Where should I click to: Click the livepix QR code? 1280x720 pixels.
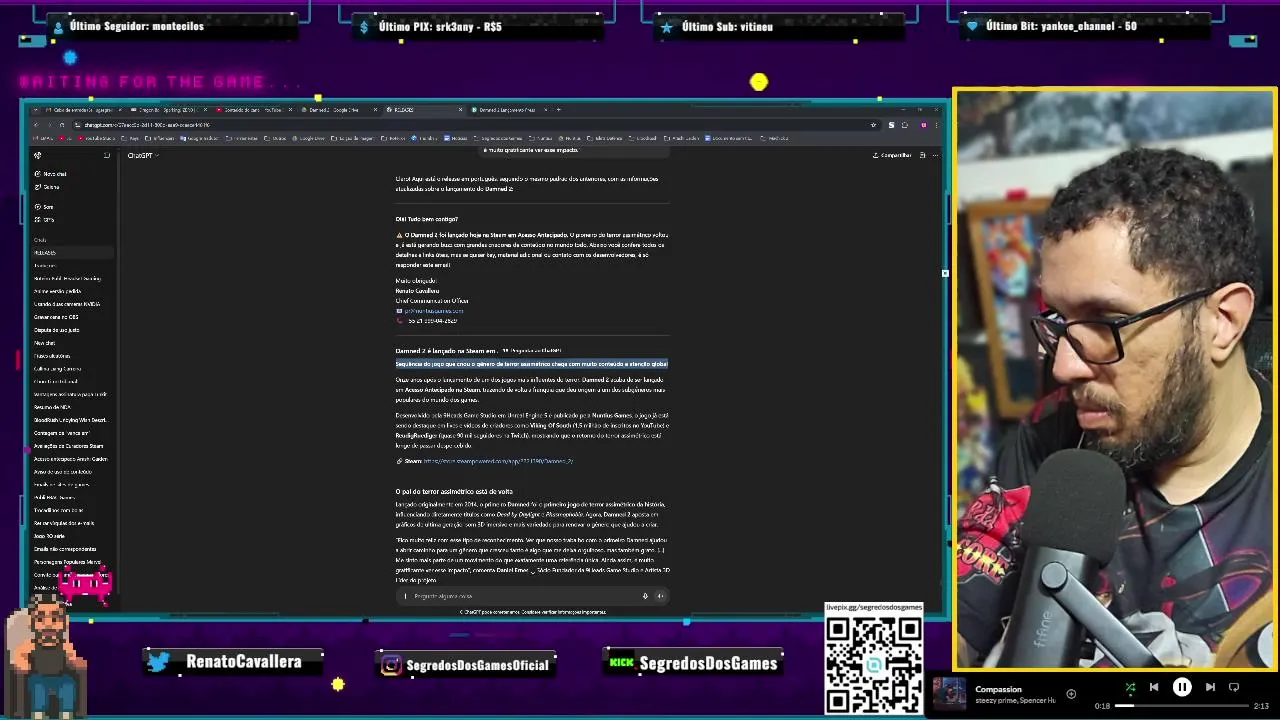[874, 662]
